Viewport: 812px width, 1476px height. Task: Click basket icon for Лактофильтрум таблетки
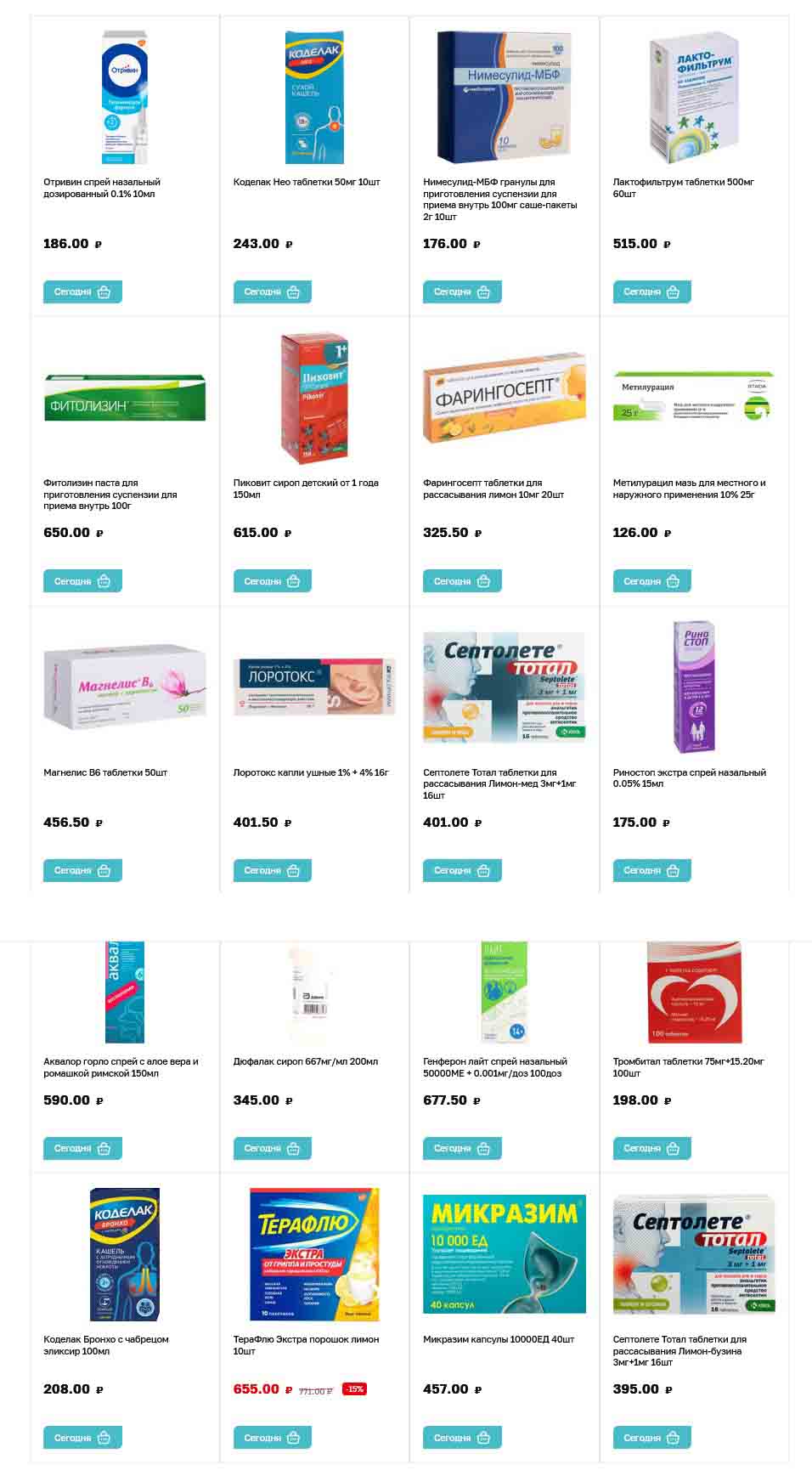click(x=674, y=292)
